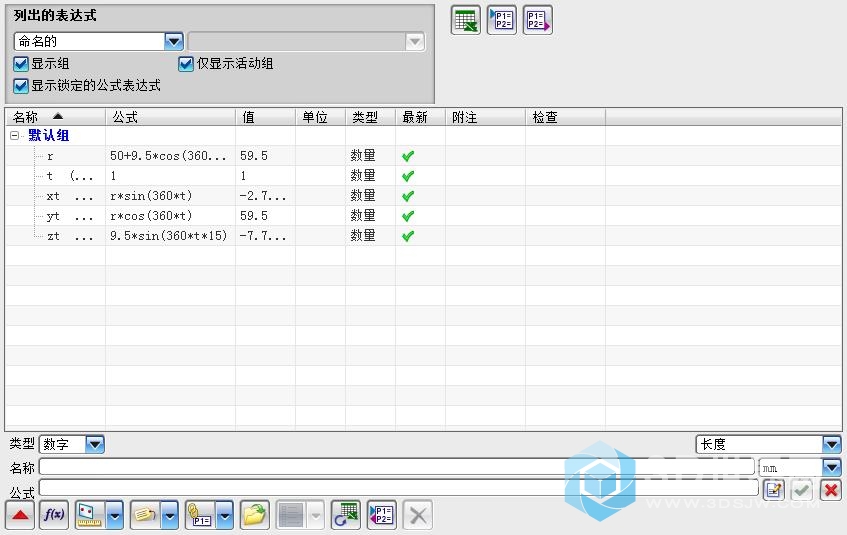Image resolution: width=847 pixels, height=535 pixels.
Task: Click the 附注 column header
Action: tap(486, 117)
